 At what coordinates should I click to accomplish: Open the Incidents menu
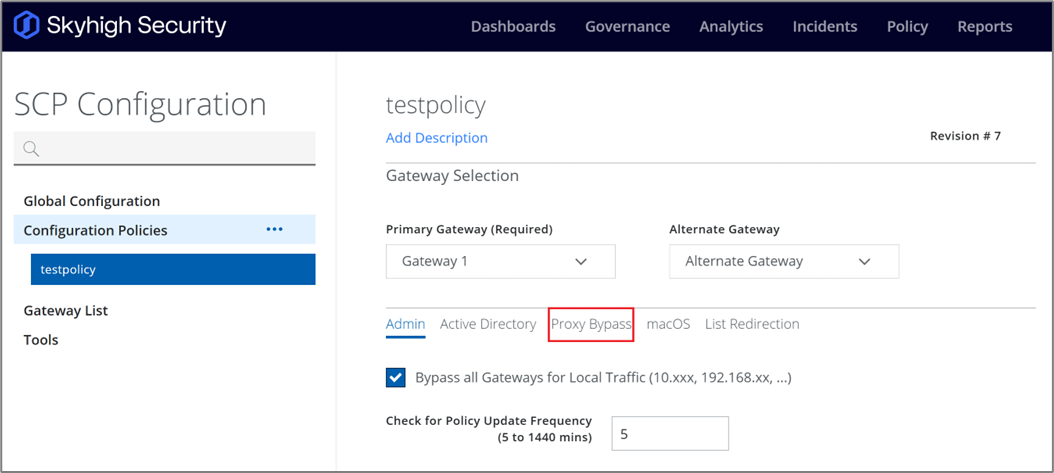click(824, 27)
